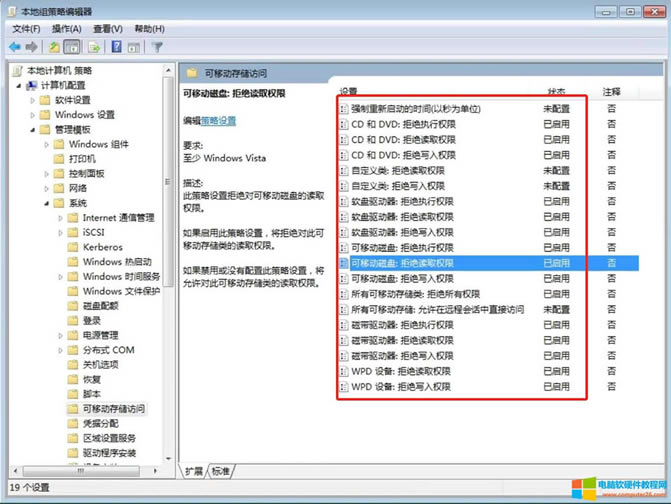
Task: Click the Export list toolbar icon
Action: (x=95, y=46)
